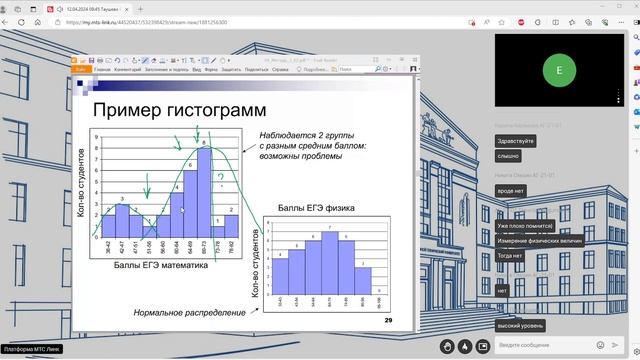
Task: Open video tile options menu (three dots)
Action: pos(619,96)
